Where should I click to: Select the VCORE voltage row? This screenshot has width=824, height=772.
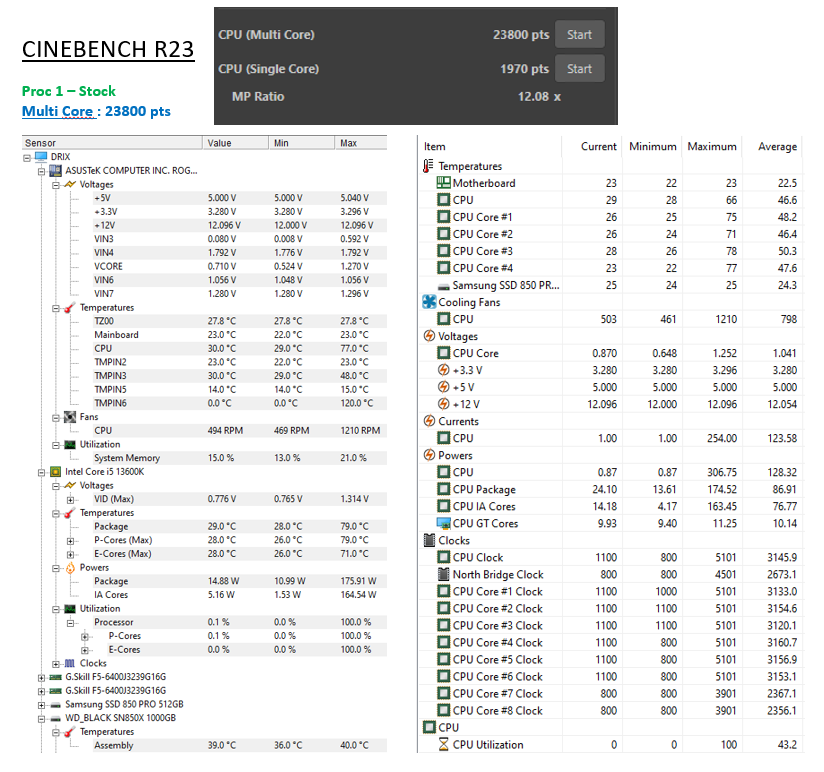[x=240, y=266]
